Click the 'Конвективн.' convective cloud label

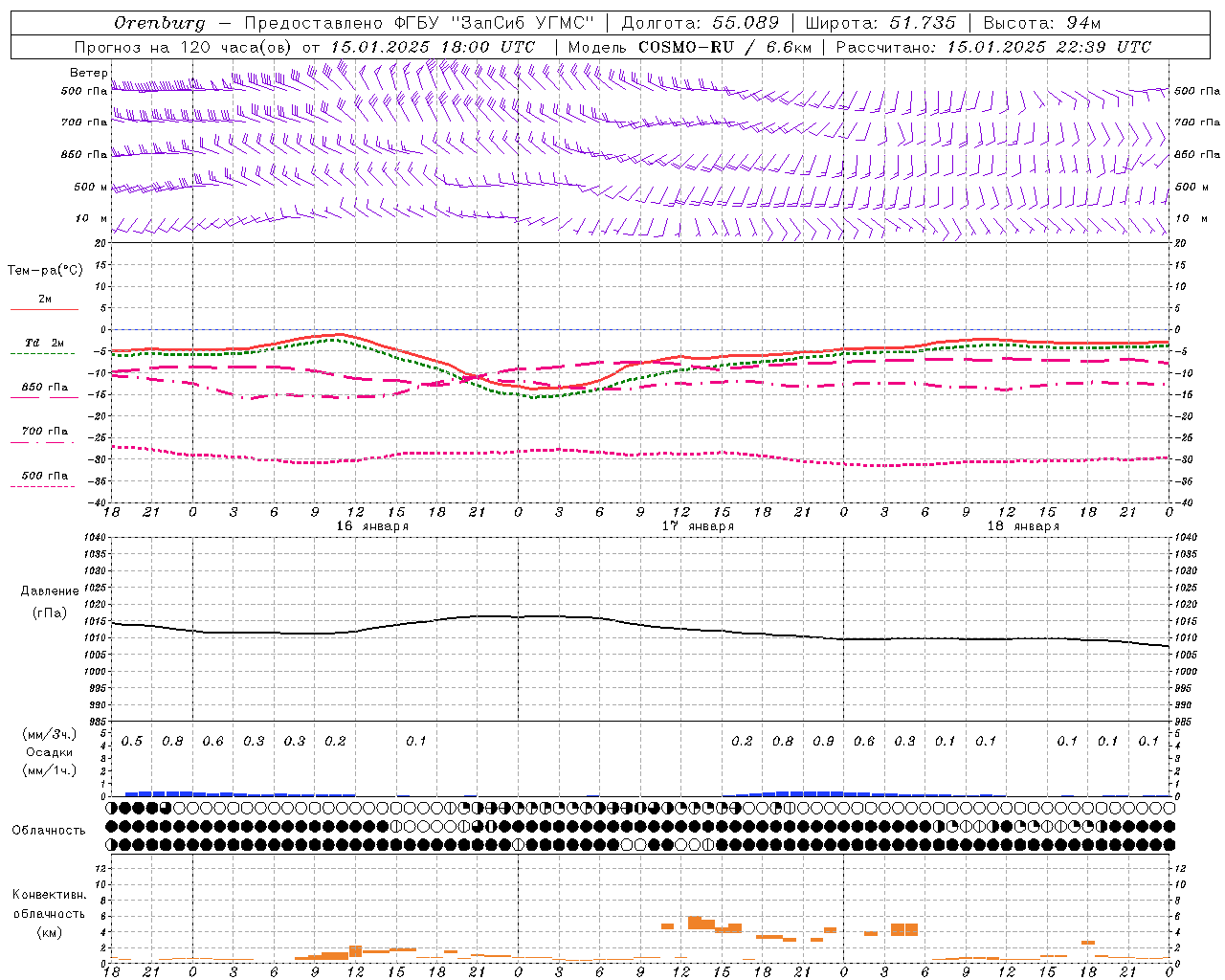click(x=50, y=895)
